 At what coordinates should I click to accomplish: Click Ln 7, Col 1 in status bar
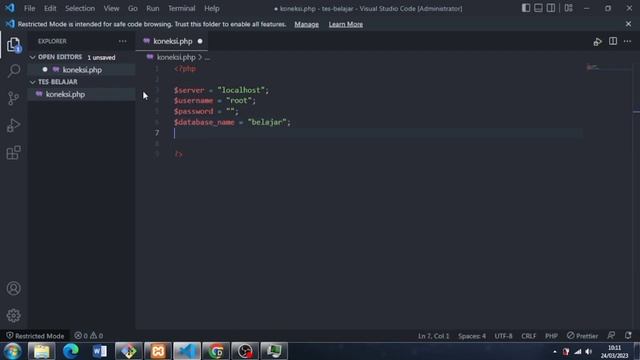[x=433, y=336]
